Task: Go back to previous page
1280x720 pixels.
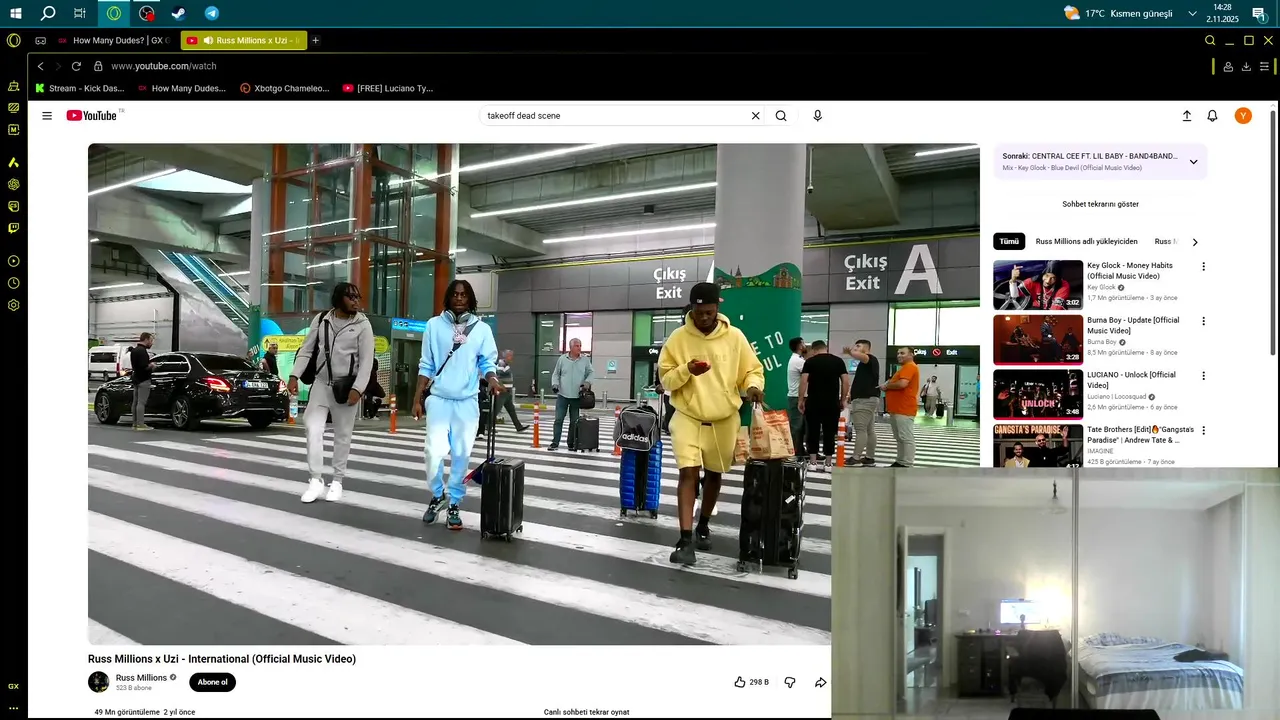Action: click(x=40, y=66)
